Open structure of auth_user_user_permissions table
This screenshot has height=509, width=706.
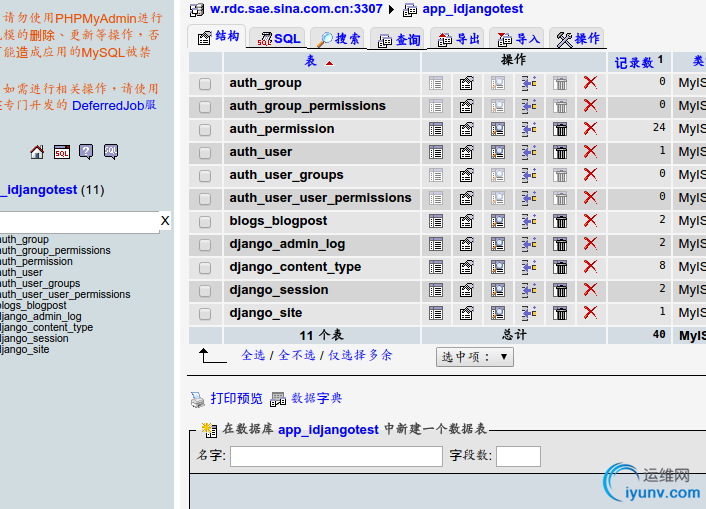466,198
